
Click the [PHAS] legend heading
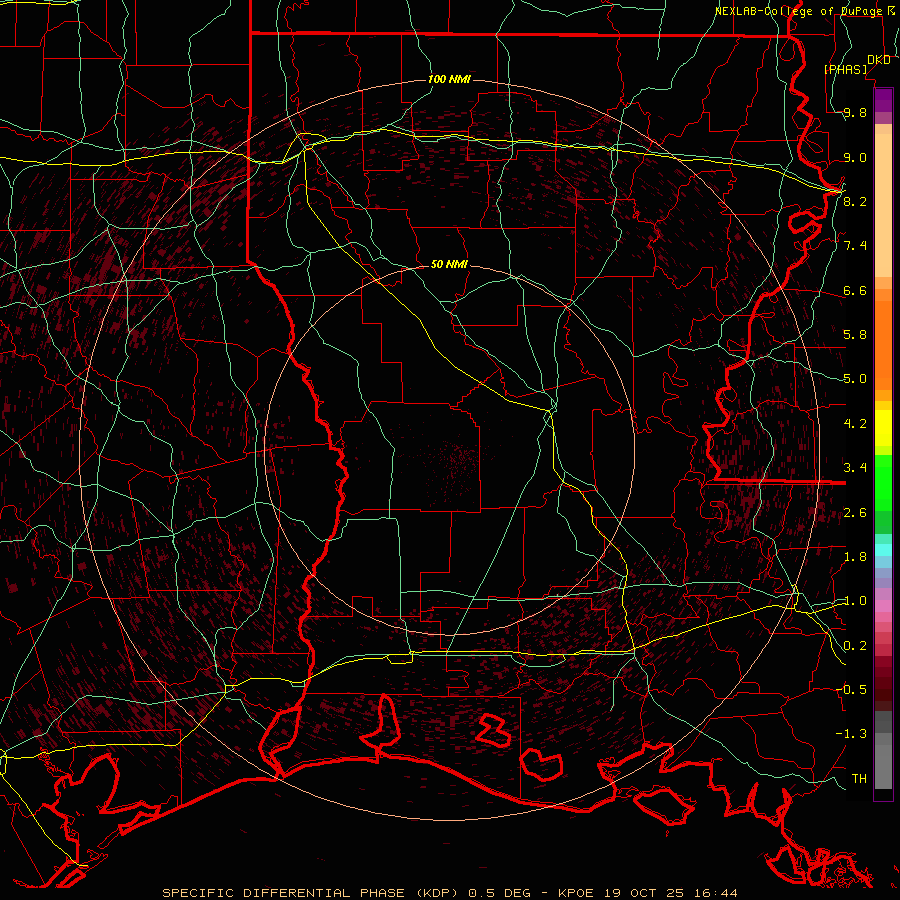845,69
